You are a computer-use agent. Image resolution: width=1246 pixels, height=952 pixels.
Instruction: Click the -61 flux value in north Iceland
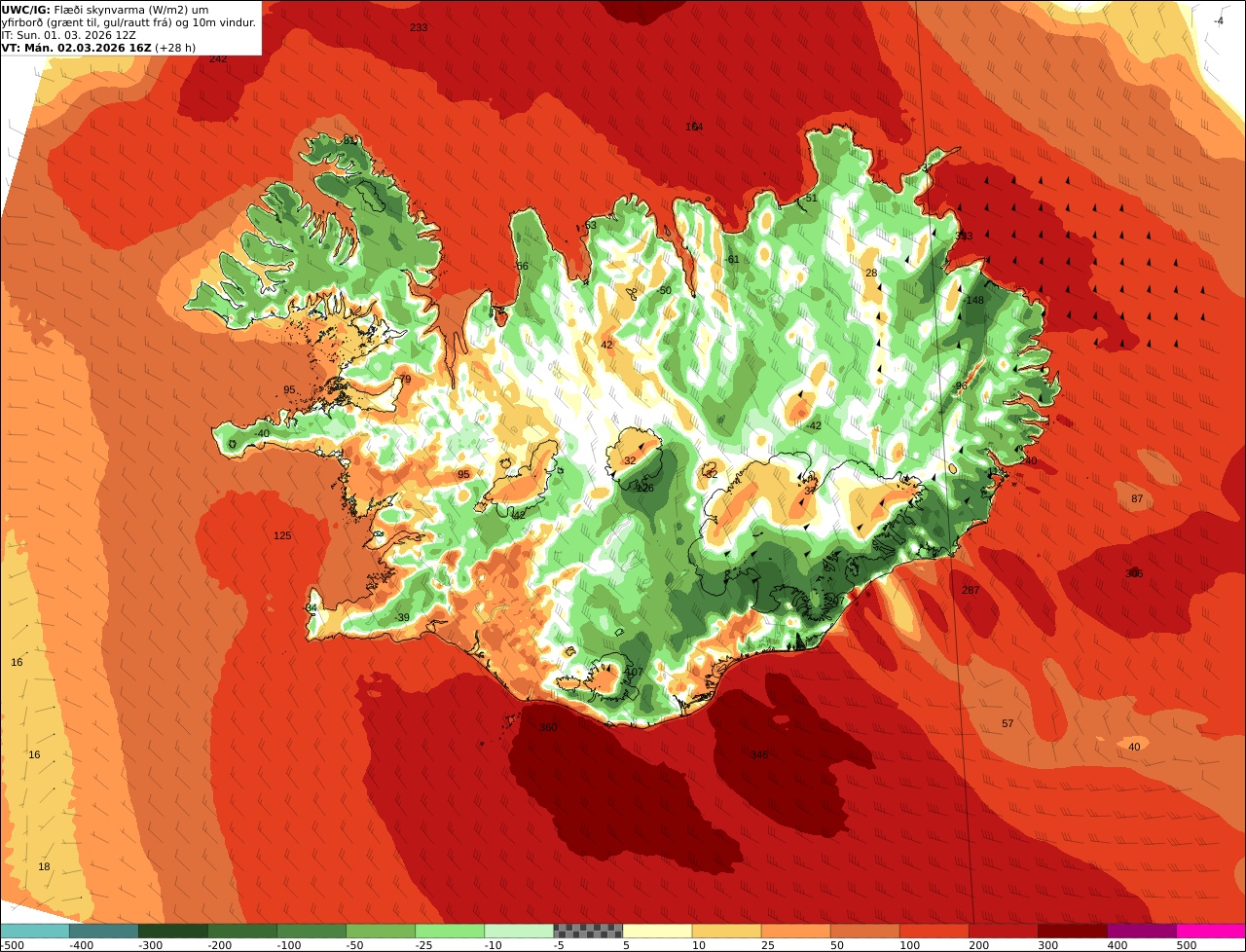[x=732, y=259]
